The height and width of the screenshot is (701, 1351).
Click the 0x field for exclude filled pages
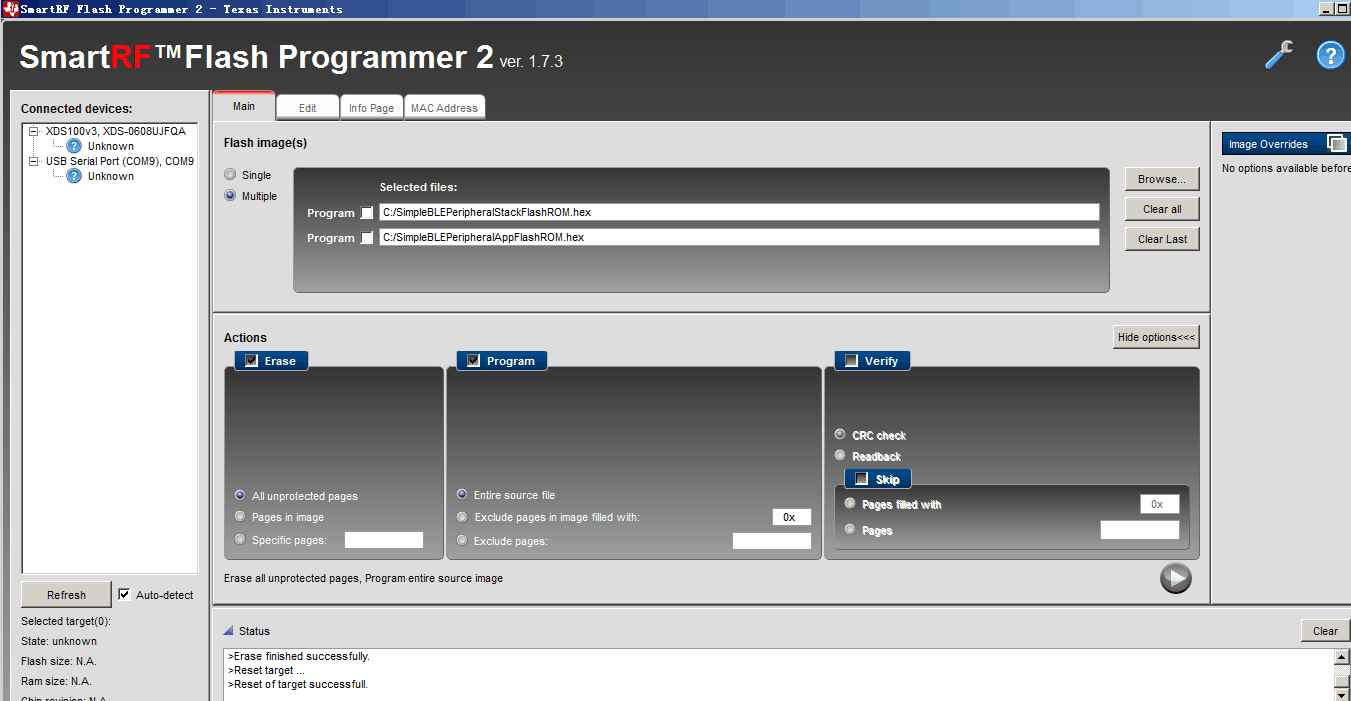pos(791,517)
